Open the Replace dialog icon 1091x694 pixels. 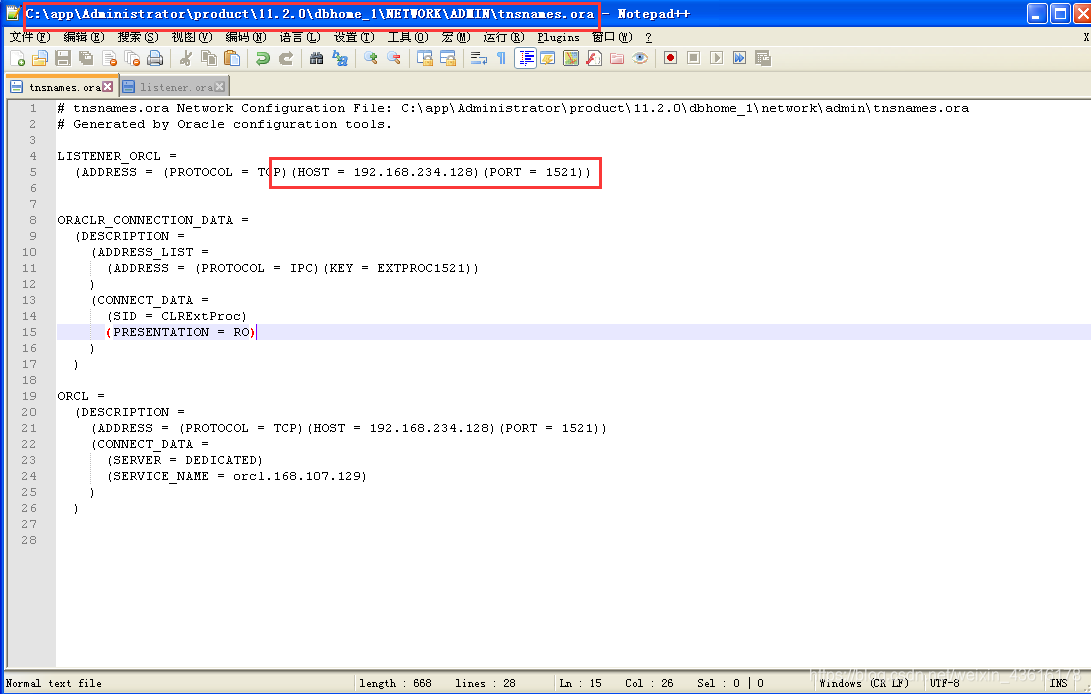(340, 58)
